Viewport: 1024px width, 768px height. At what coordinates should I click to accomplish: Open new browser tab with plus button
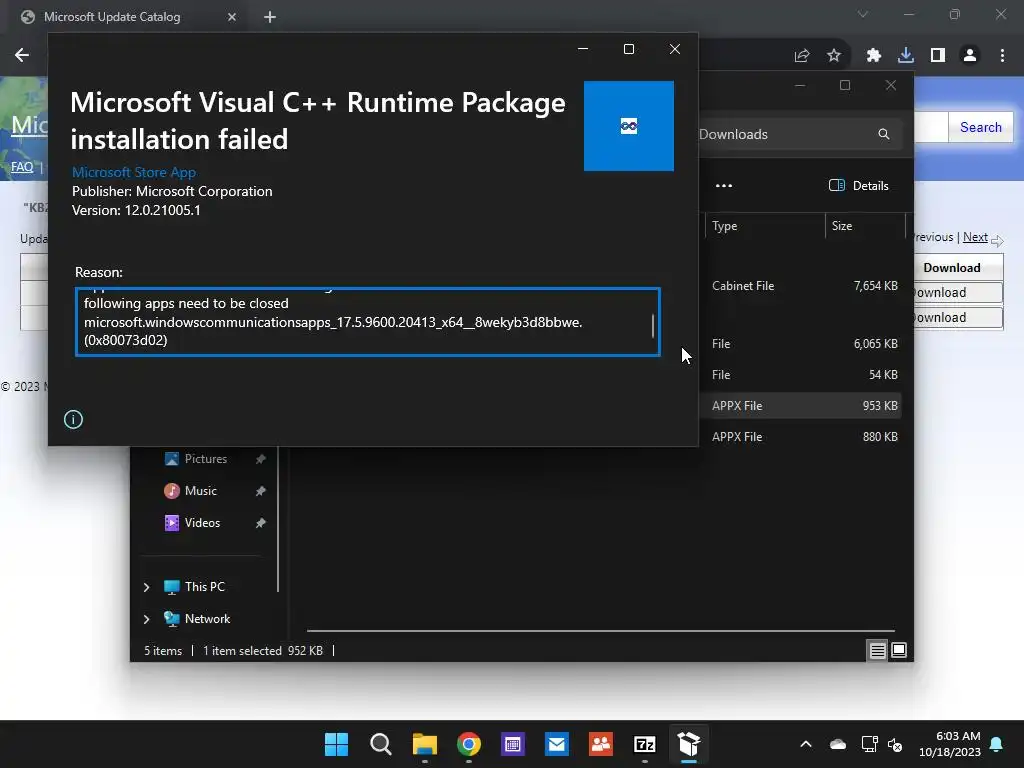270,17
